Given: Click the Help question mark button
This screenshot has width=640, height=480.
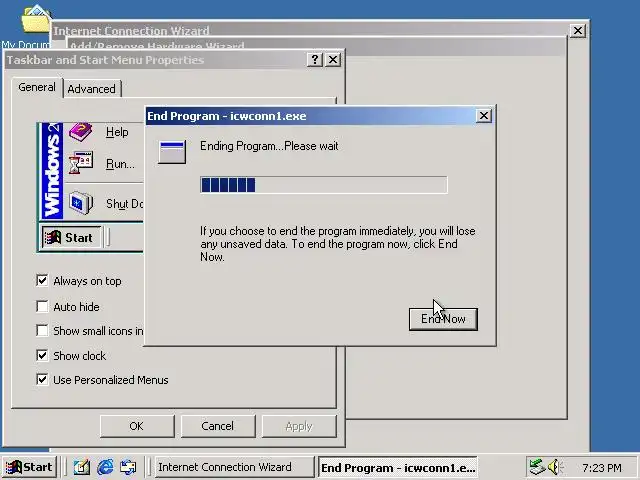Looking at the screenshot, I should (314, 60).
